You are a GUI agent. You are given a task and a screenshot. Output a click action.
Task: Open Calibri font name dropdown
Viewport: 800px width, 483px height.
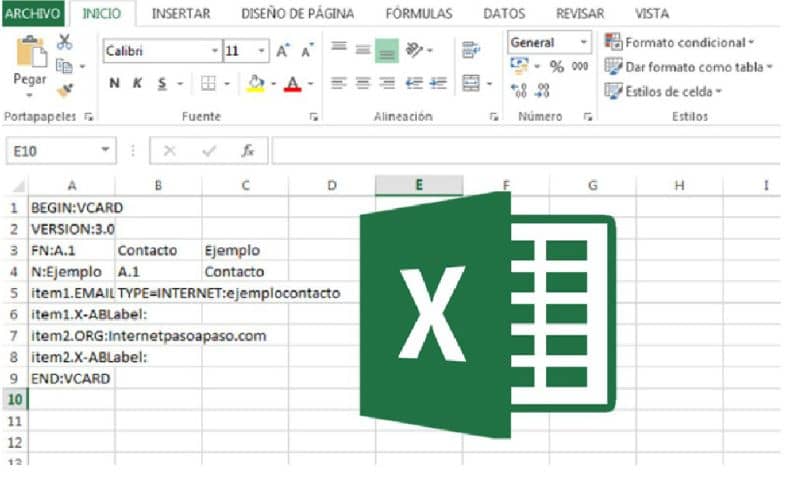[x=215, y=50]
